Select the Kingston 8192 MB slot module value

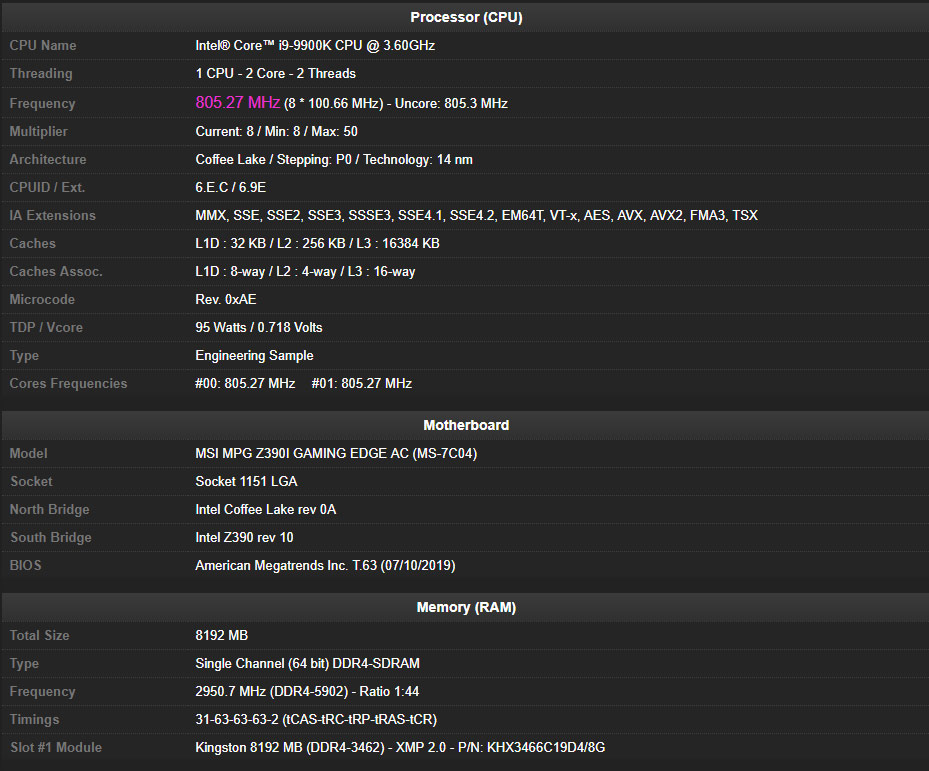[400, 747]
